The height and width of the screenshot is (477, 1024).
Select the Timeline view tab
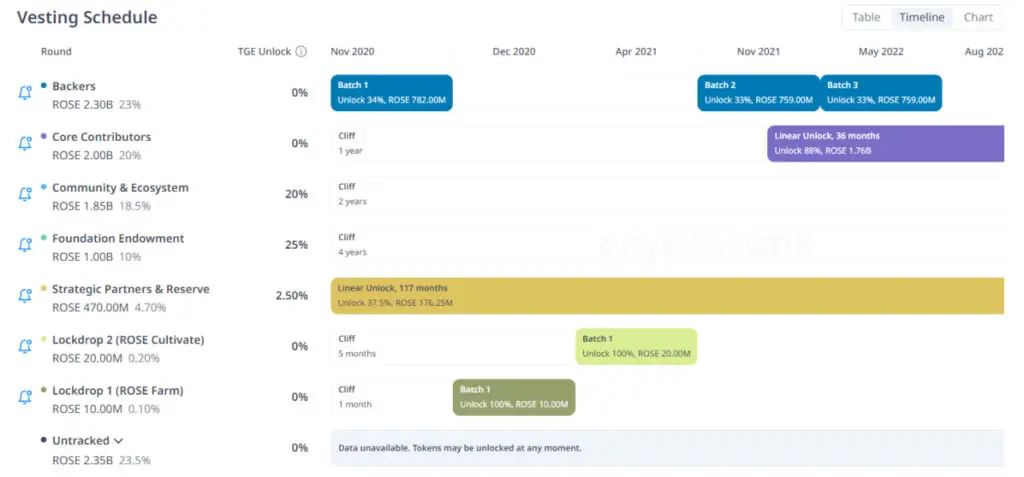[x=921, y=17]
